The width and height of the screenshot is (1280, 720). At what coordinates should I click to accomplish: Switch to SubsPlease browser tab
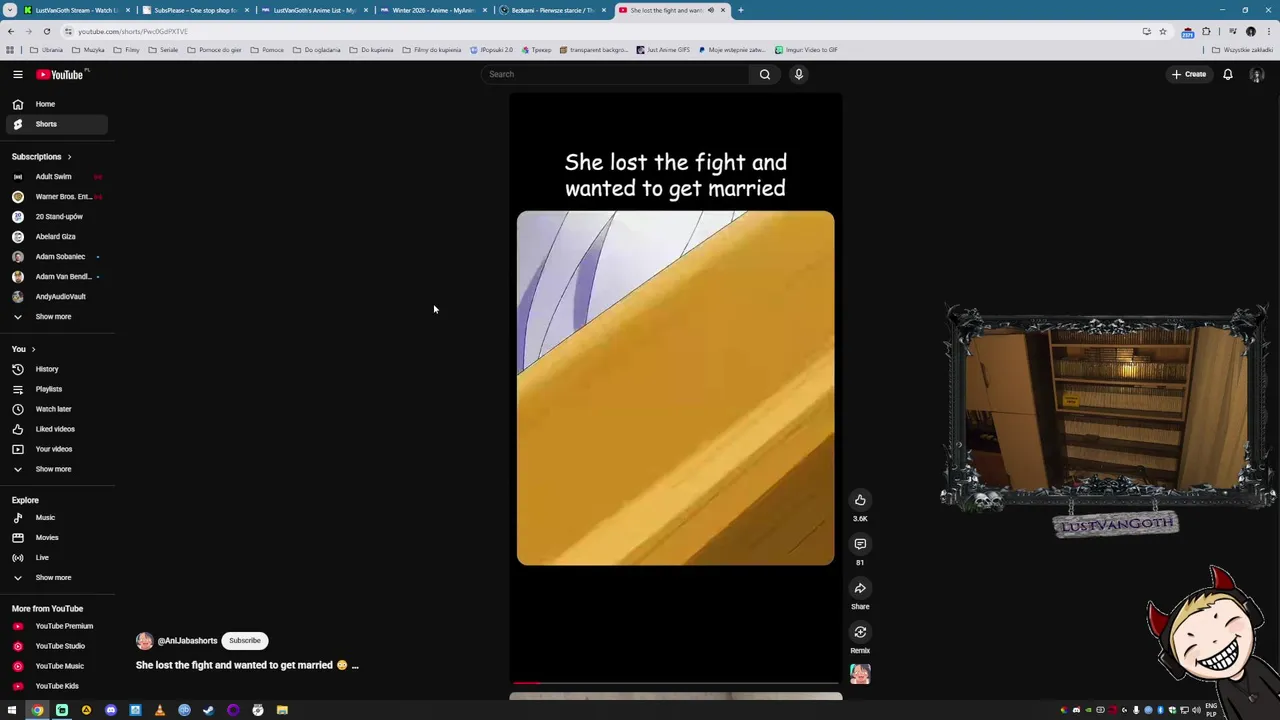point(195,10)
